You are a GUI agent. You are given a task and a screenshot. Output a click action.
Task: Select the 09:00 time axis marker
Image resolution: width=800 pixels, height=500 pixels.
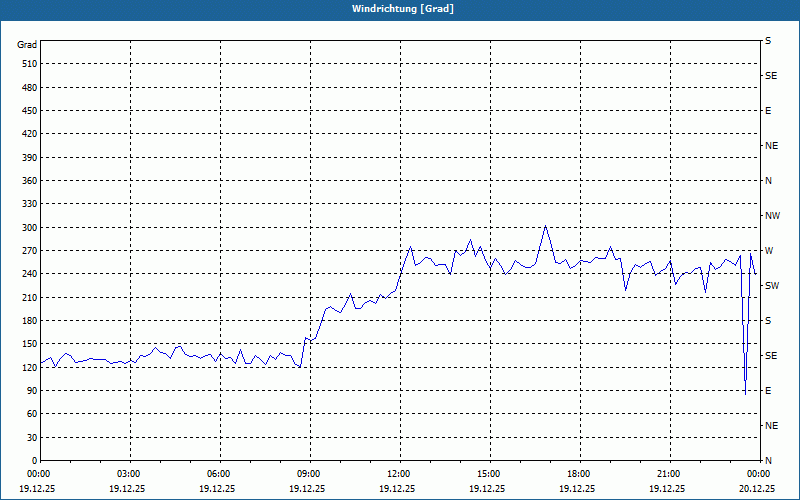point(310,473)
